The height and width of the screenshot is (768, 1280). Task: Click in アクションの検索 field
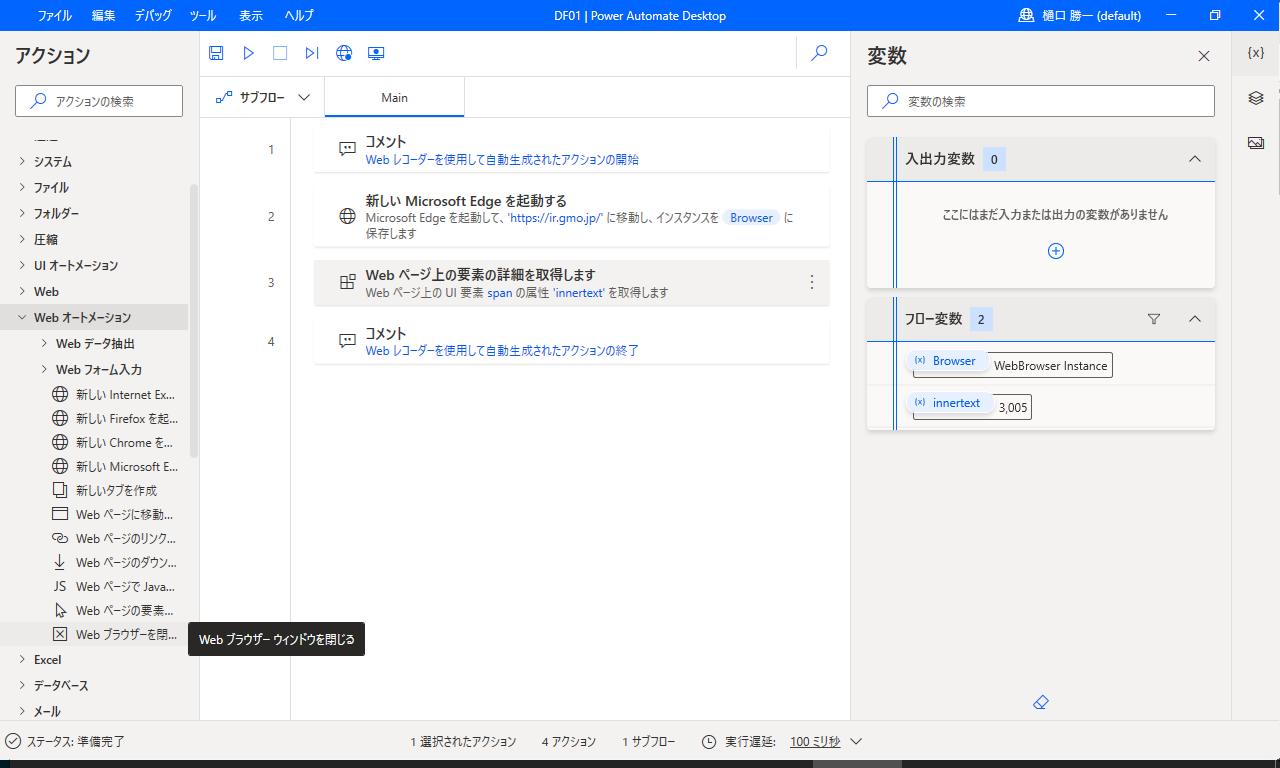(x=99, y=101)
